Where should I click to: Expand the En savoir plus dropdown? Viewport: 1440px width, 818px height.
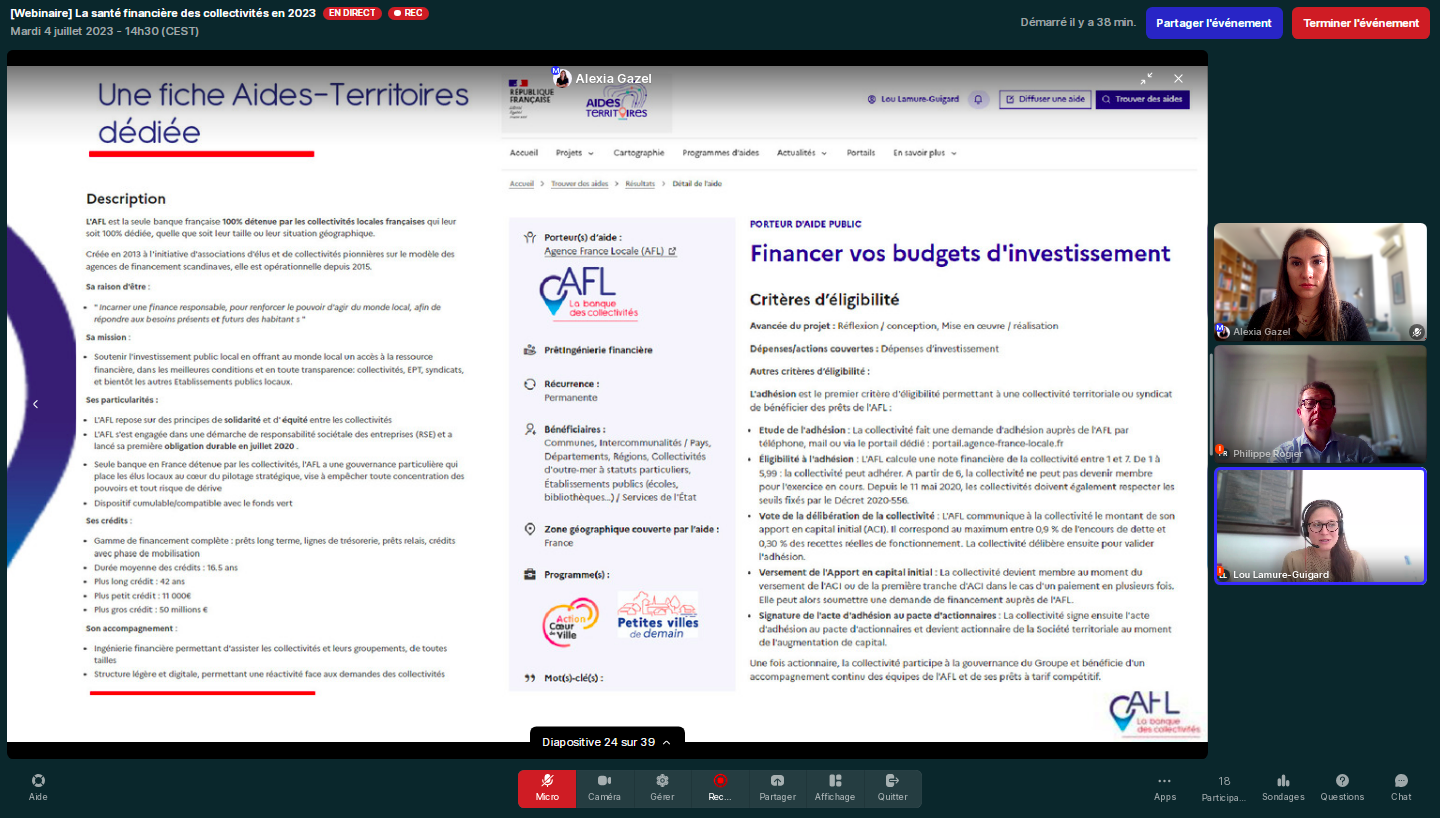click(925, 153)
